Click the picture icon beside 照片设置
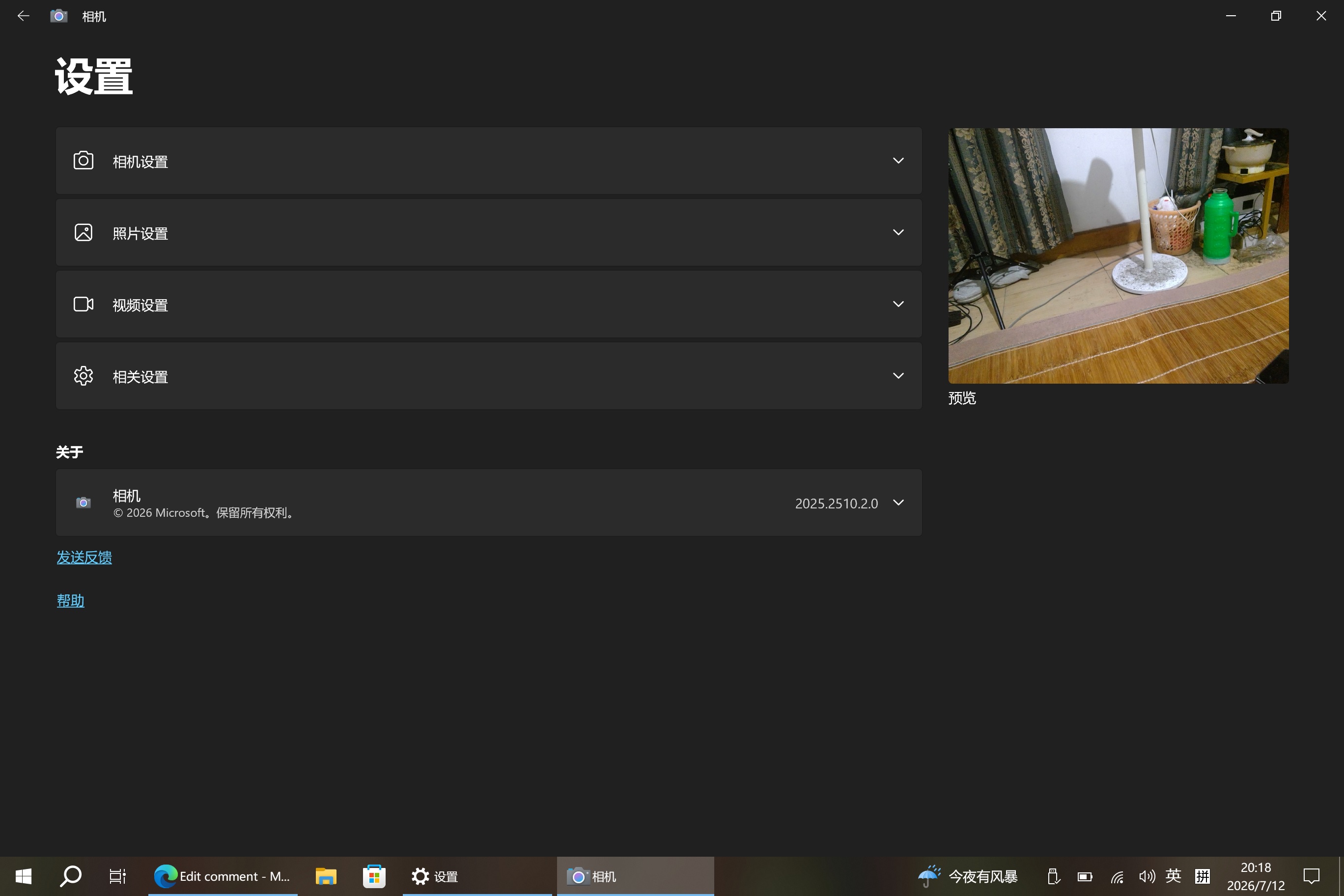The image size is (1344, 896). coord(84,232)
